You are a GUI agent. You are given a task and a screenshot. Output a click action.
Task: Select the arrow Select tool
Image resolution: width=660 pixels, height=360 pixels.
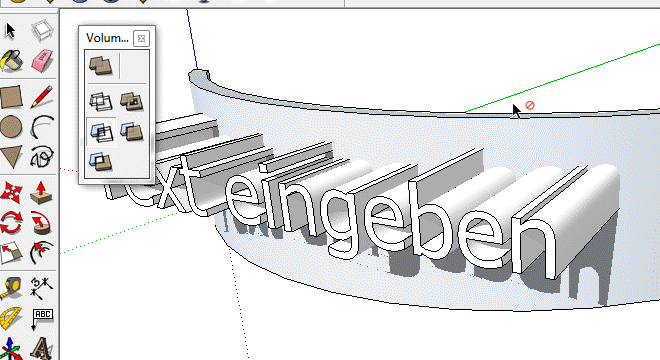[11, 31]
